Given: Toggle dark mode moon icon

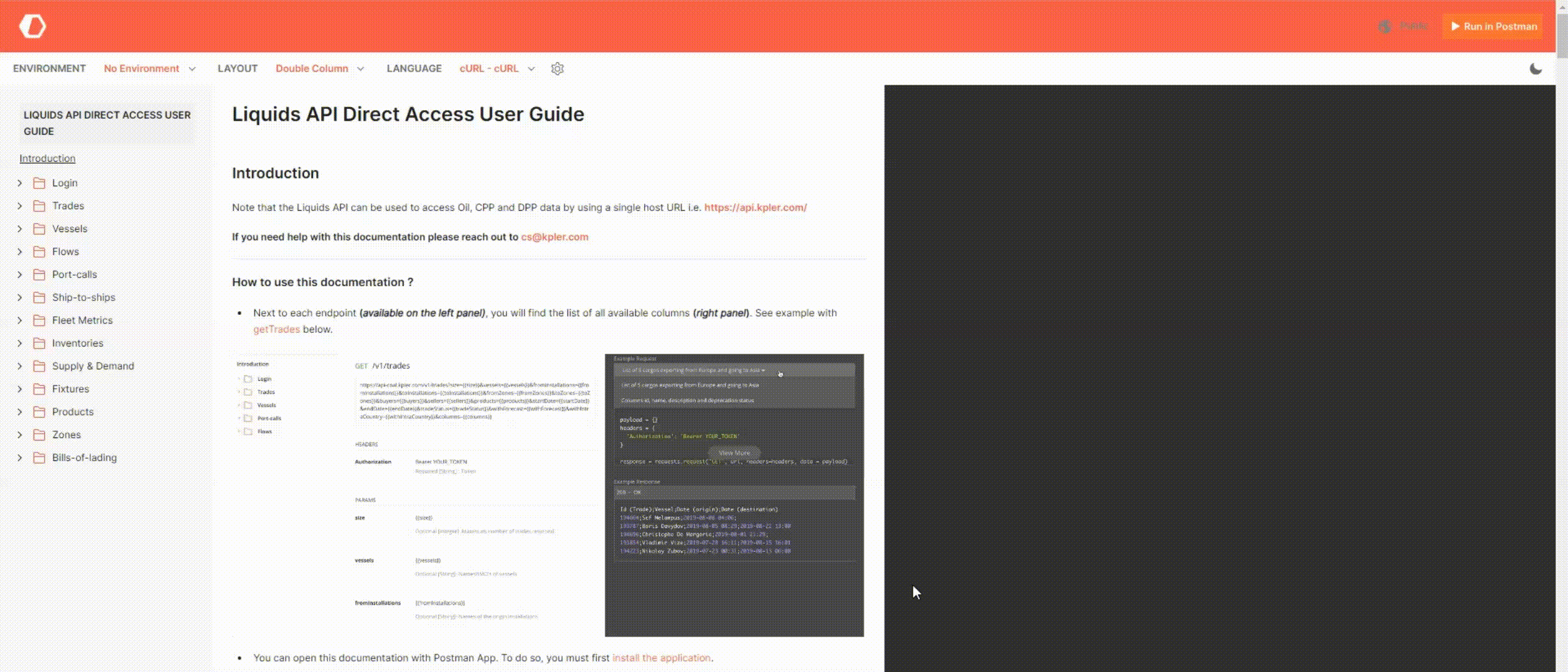Looking at the screenshot, I should pyautogui.click(x=1536, y=68).
